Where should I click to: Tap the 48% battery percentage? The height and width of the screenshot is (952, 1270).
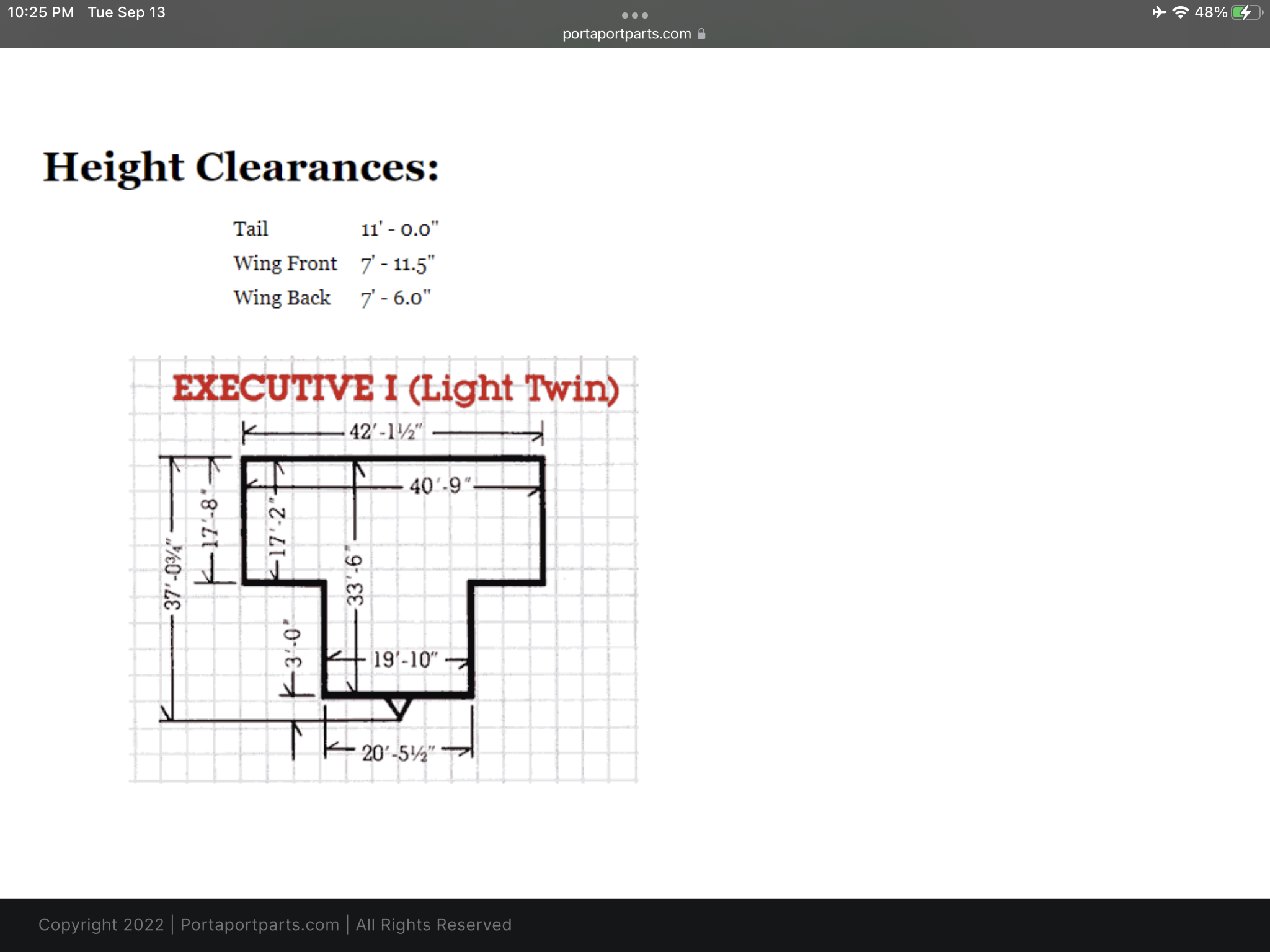pos(1210,12)
